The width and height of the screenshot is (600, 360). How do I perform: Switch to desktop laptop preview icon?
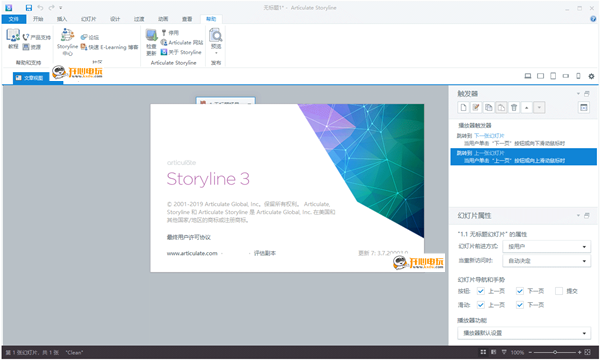click(x=528, y=76)
